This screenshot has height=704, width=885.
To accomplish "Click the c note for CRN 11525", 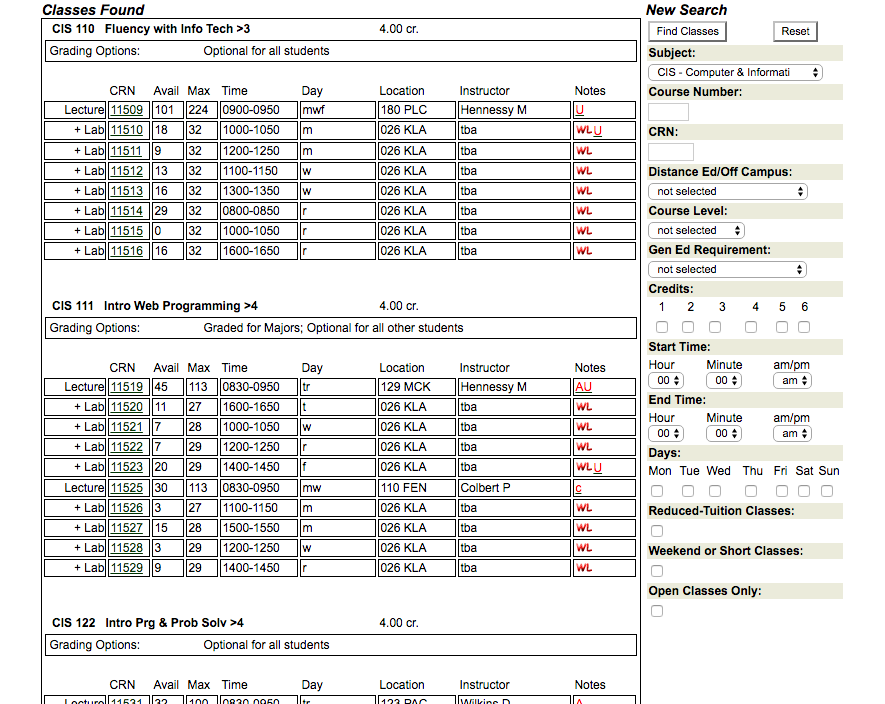I will click(579, 488).
